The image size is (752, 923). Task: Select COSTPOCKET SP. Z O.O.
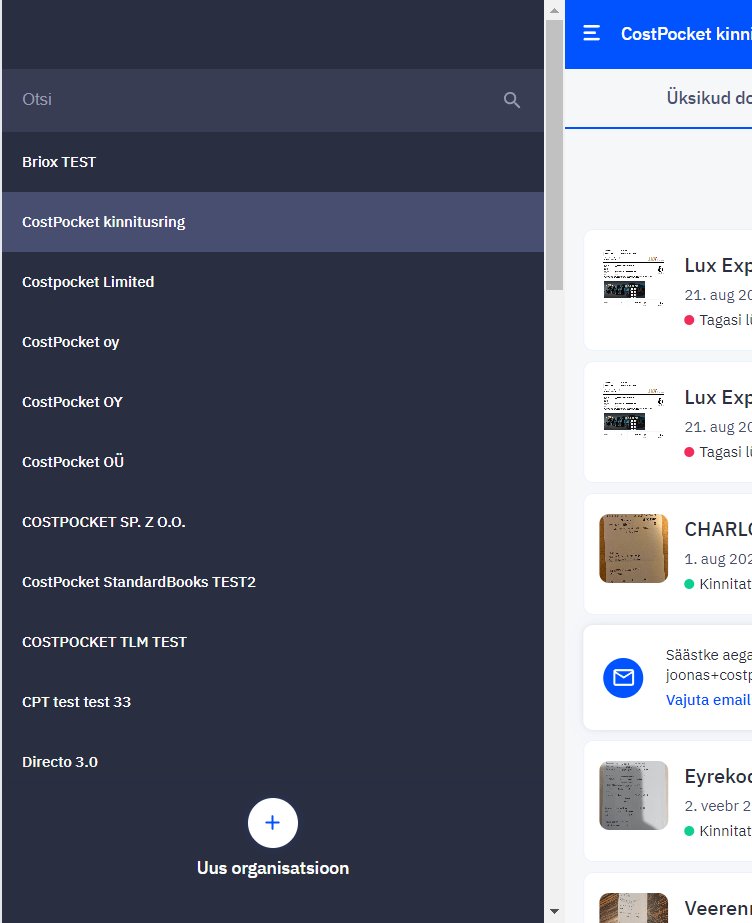click(x=273, y=522)
